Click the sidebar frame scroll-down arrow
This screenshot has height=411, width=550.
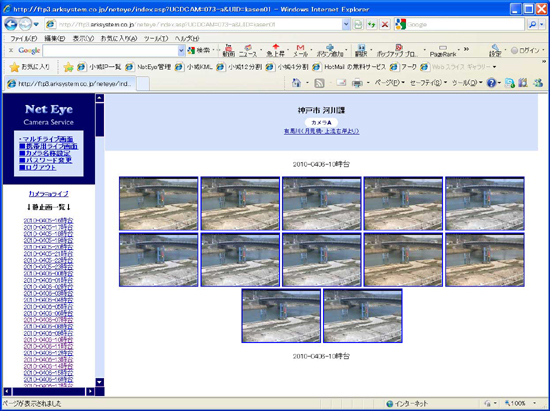(100, 382)
